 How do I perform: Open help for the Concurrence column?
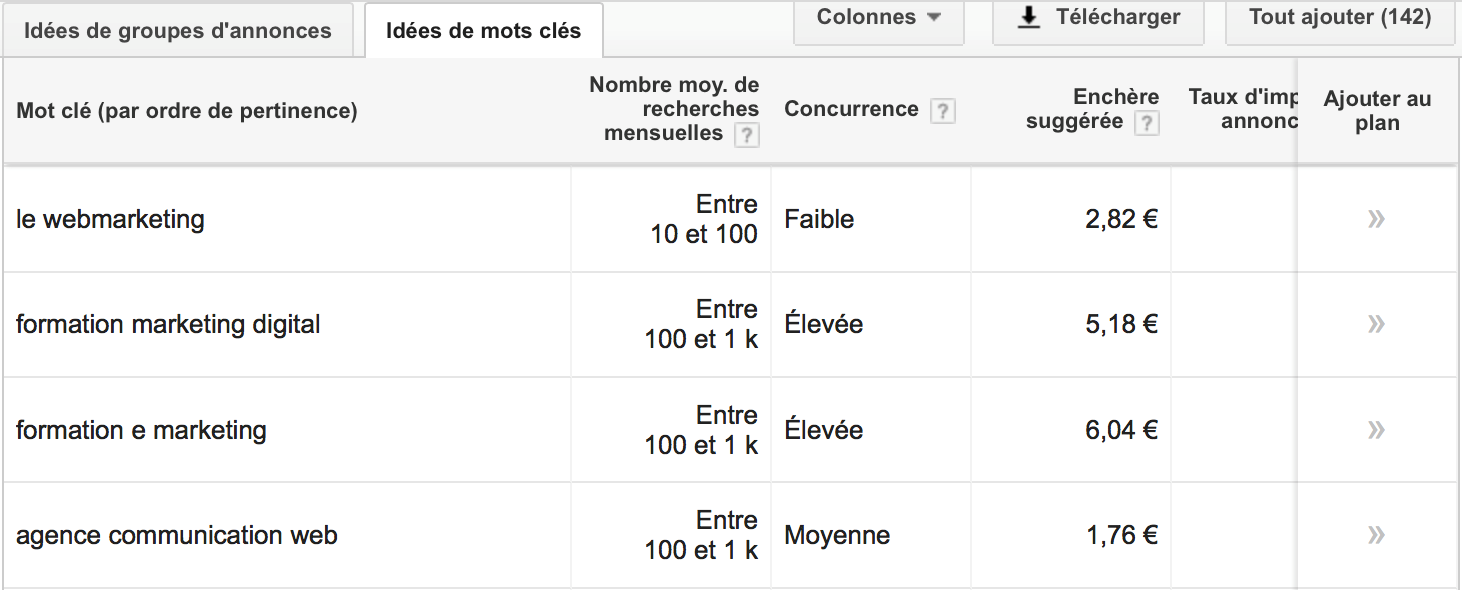[x=941, y=111]
